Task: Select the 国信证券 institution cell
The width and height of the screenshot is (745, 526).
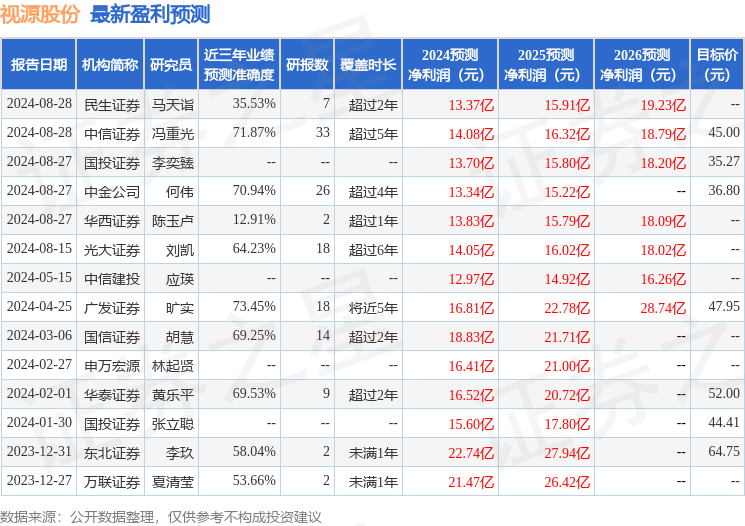Action: (112, 336)
